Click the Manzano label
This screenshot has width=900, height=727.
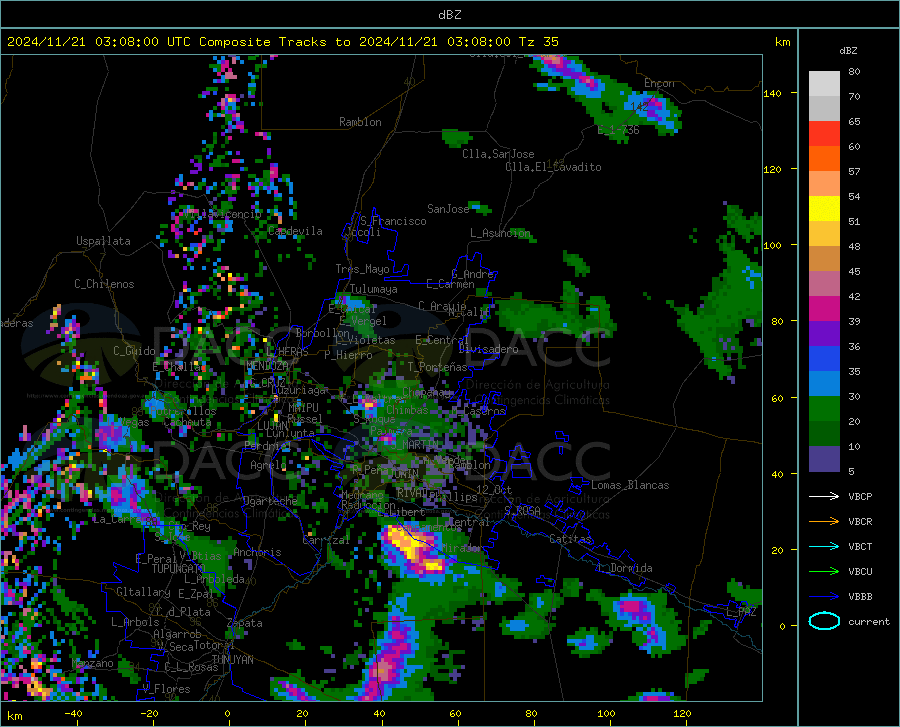[x=92, y=663]
